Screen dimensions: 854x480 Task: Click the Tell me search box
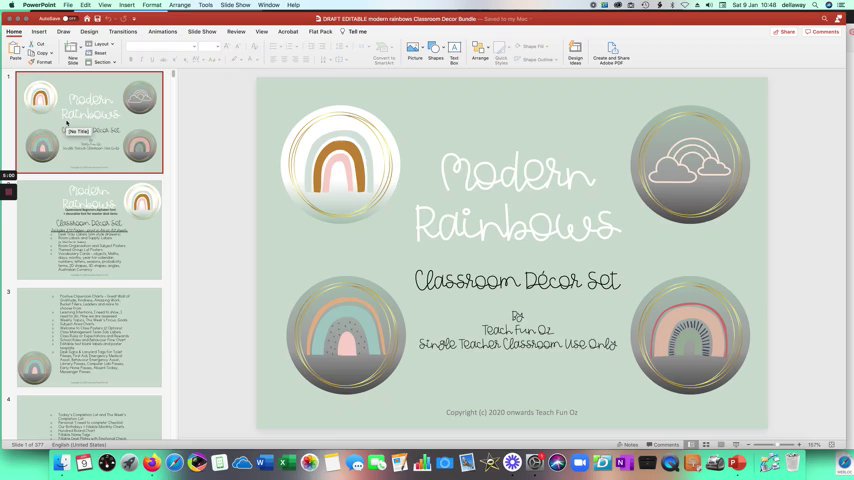click(353, 32)
